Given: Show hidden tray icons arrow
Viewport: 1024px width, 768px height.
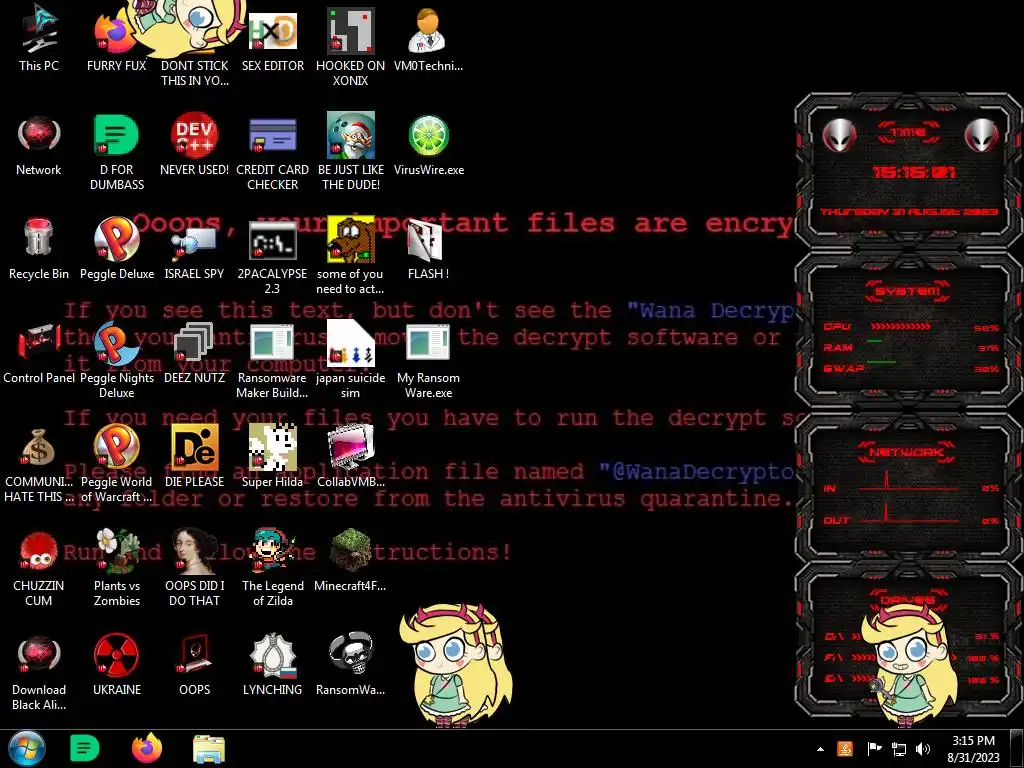Looking at the screenshot, I should [820, 749].
